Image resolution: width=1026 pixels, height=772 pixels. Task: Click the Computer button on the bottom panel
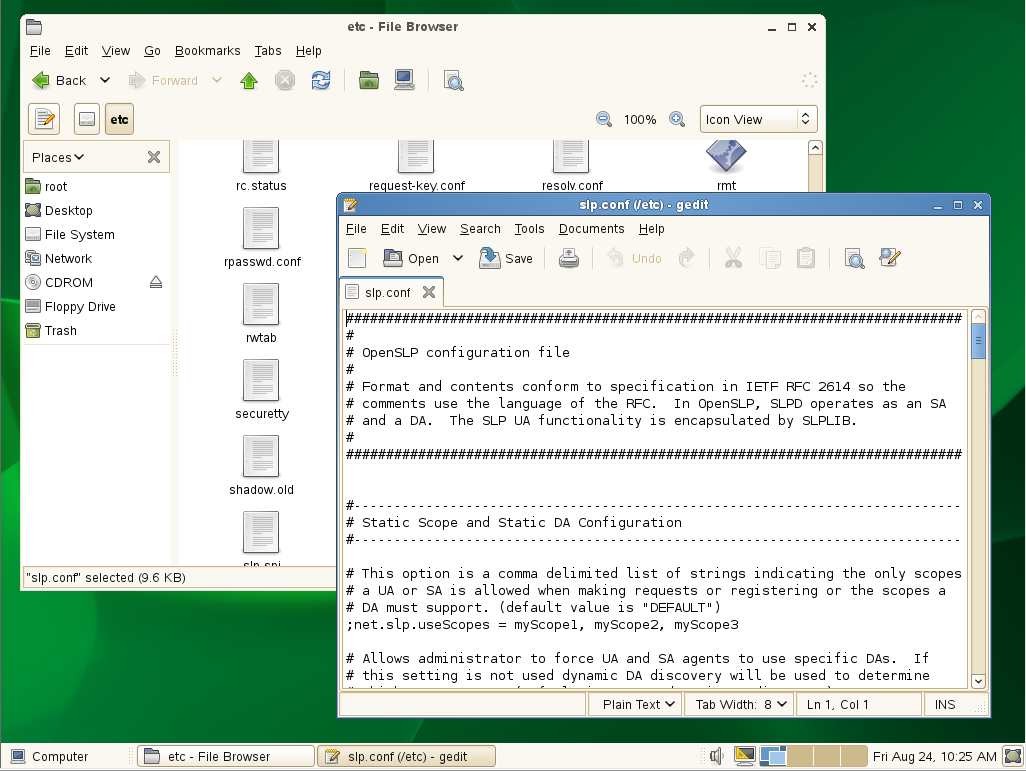[50, 757]
